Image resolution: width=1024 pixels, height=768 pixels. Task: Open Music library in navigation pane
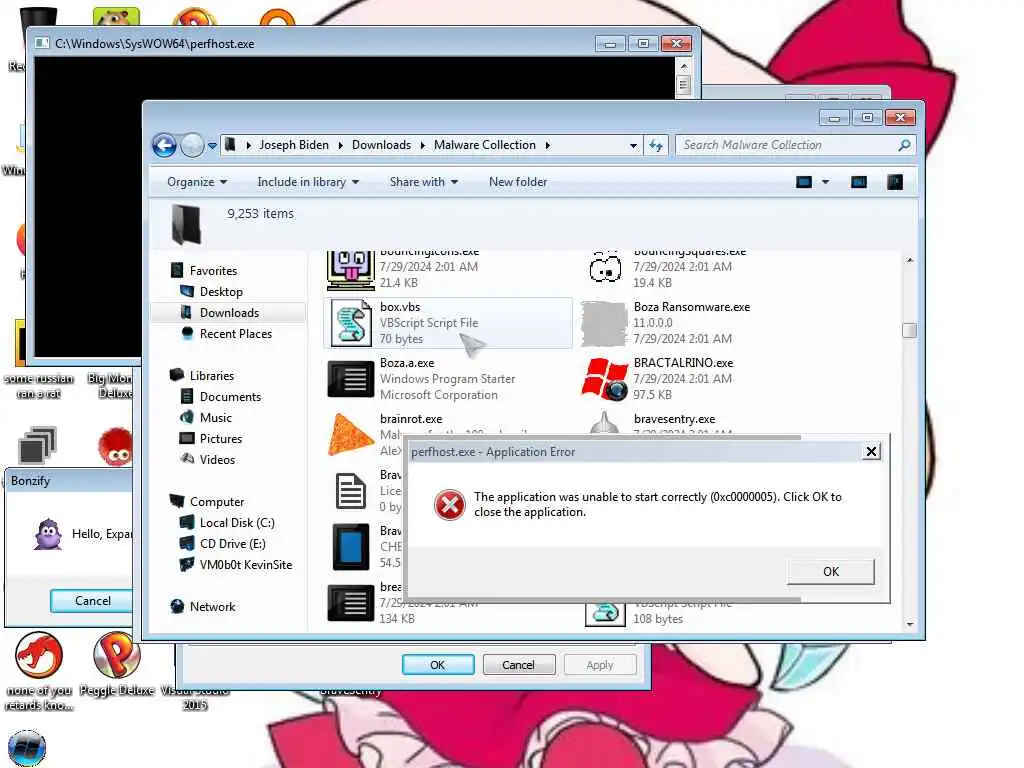click(216, 417)
